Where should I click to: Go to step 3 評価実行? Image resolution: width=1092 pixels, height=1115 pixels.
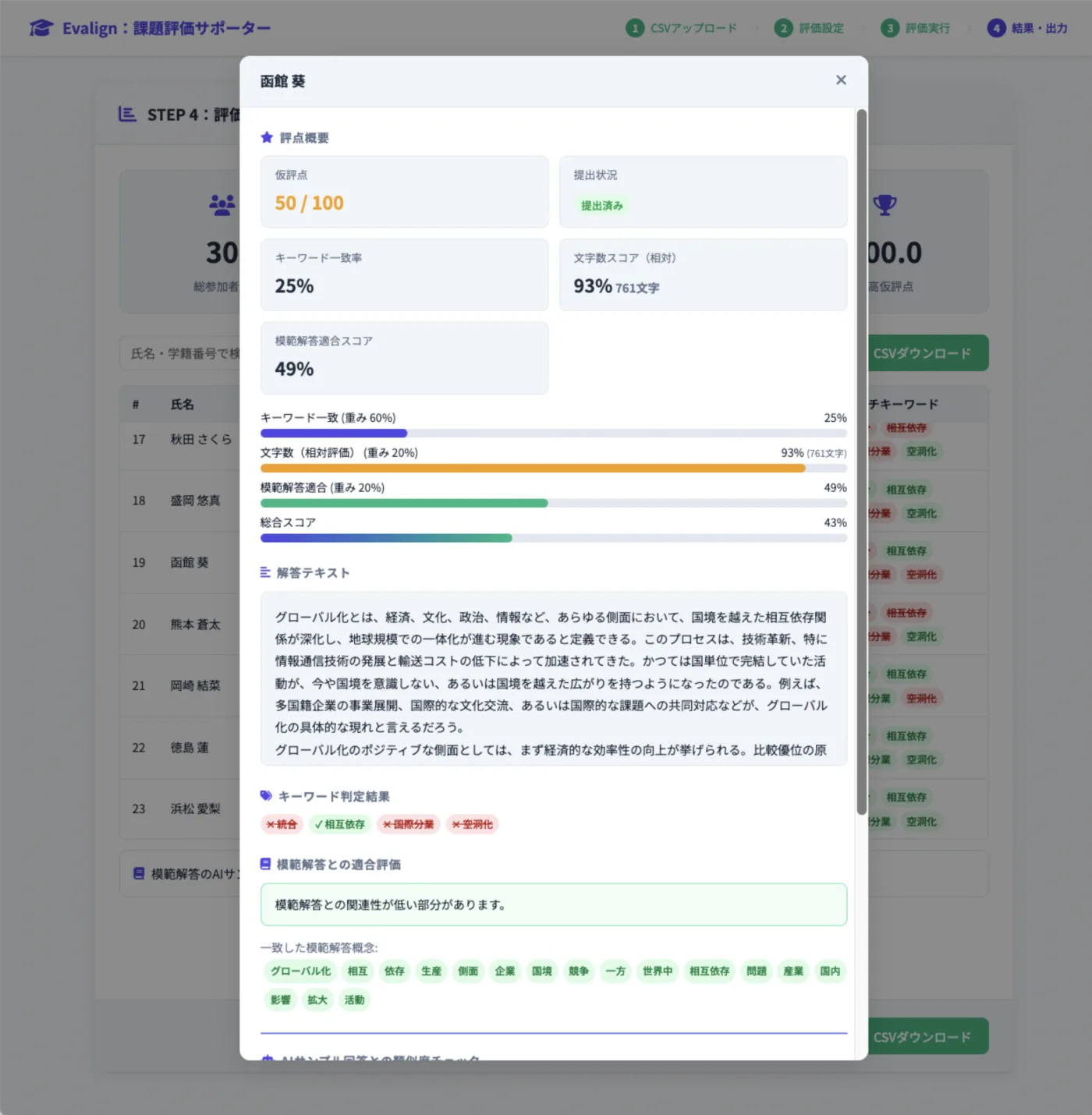coord(916,28)
